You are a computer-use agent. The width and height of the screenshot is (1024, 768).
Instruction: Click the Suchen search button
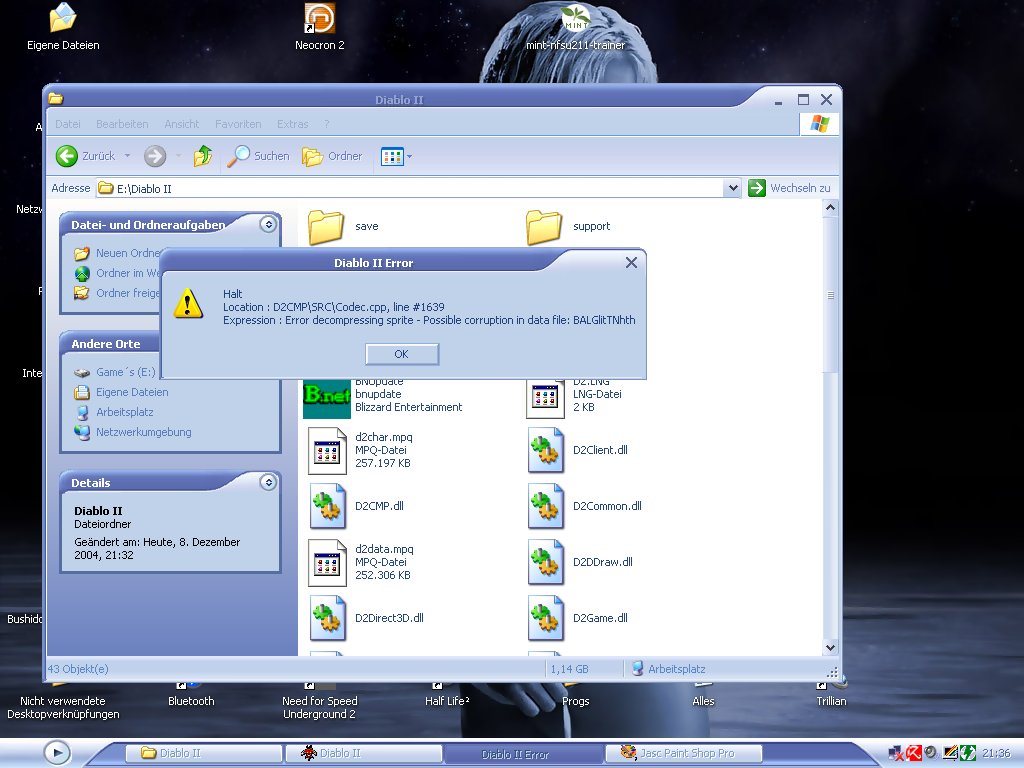pos(259,156)
